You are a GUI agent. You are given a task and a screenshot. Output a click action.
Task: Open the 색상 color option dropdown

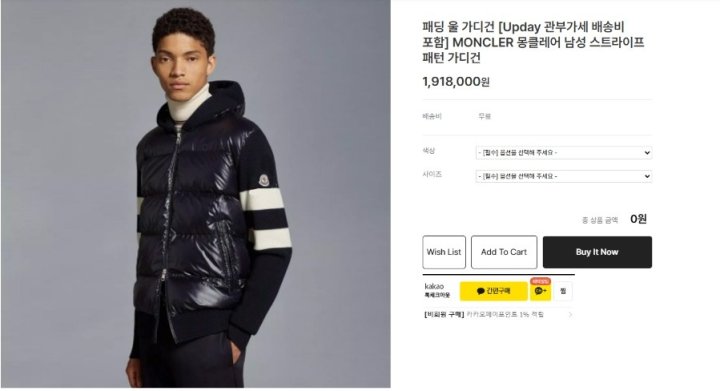click(564, 152)
